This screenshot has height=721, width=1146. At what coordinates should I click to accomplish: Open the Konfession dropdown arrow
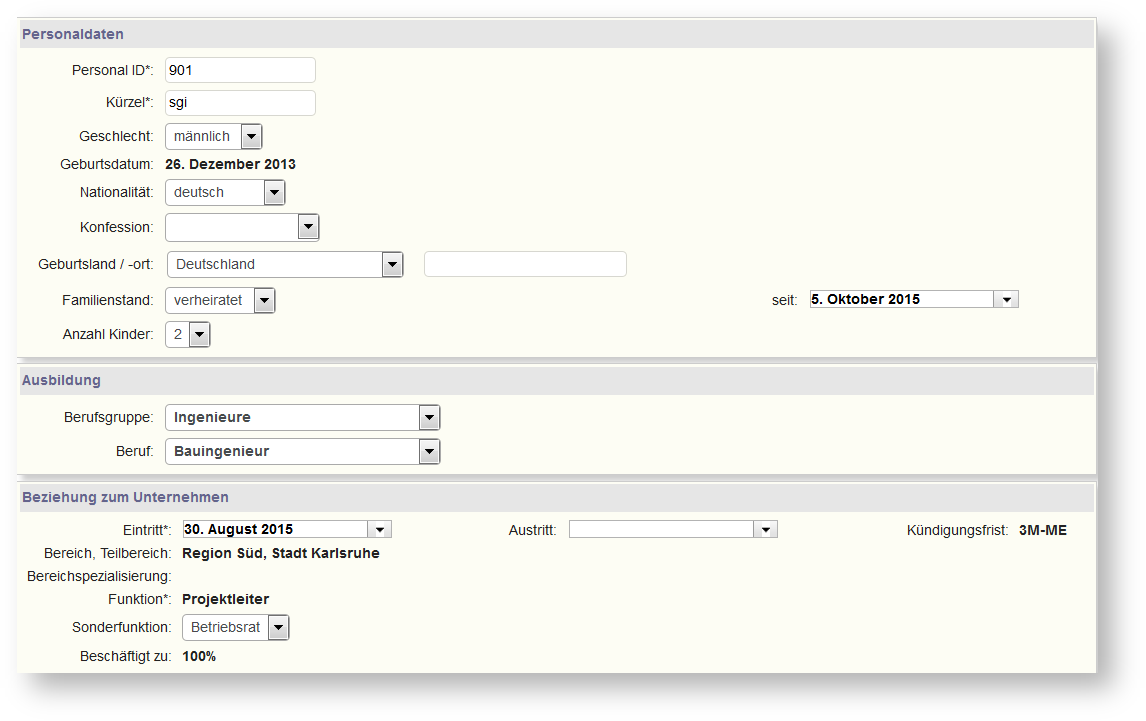308,227
